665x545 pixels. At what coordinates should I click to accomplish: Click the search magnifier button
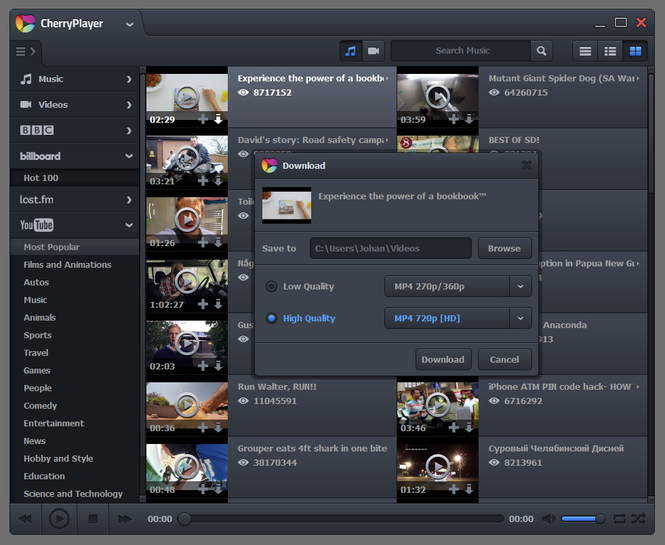tap(541, 51)
